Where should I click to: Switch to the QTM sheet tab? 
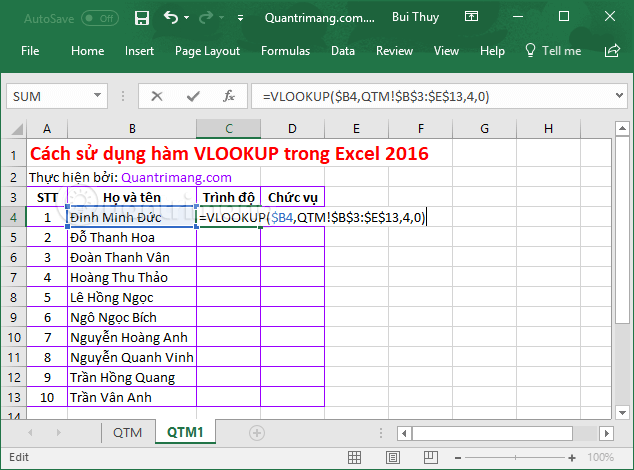127,432
